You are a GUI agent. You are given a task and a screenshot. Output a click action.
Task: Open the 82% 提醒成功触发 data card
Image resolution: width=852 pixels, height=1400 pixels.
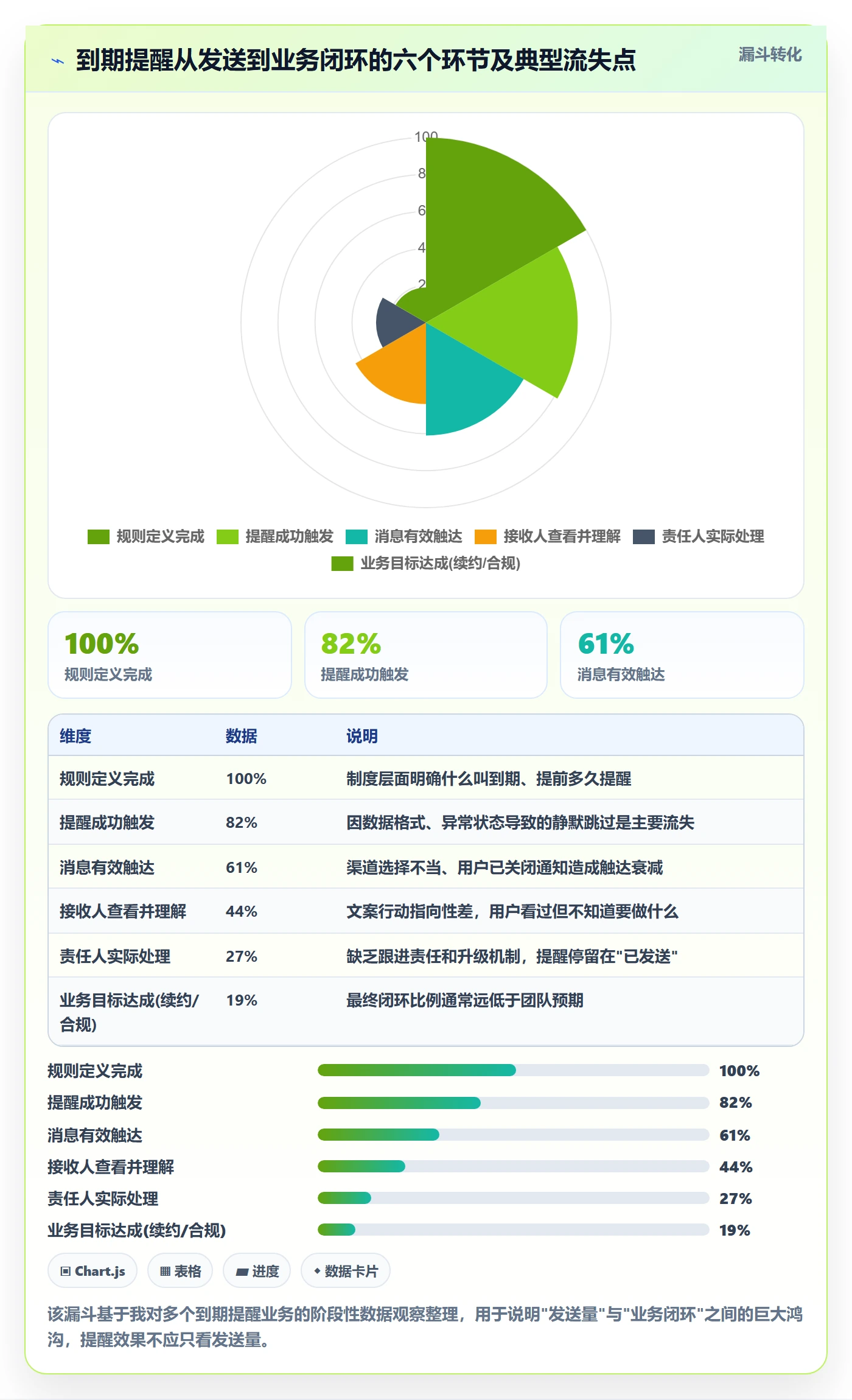coord(426,655)
